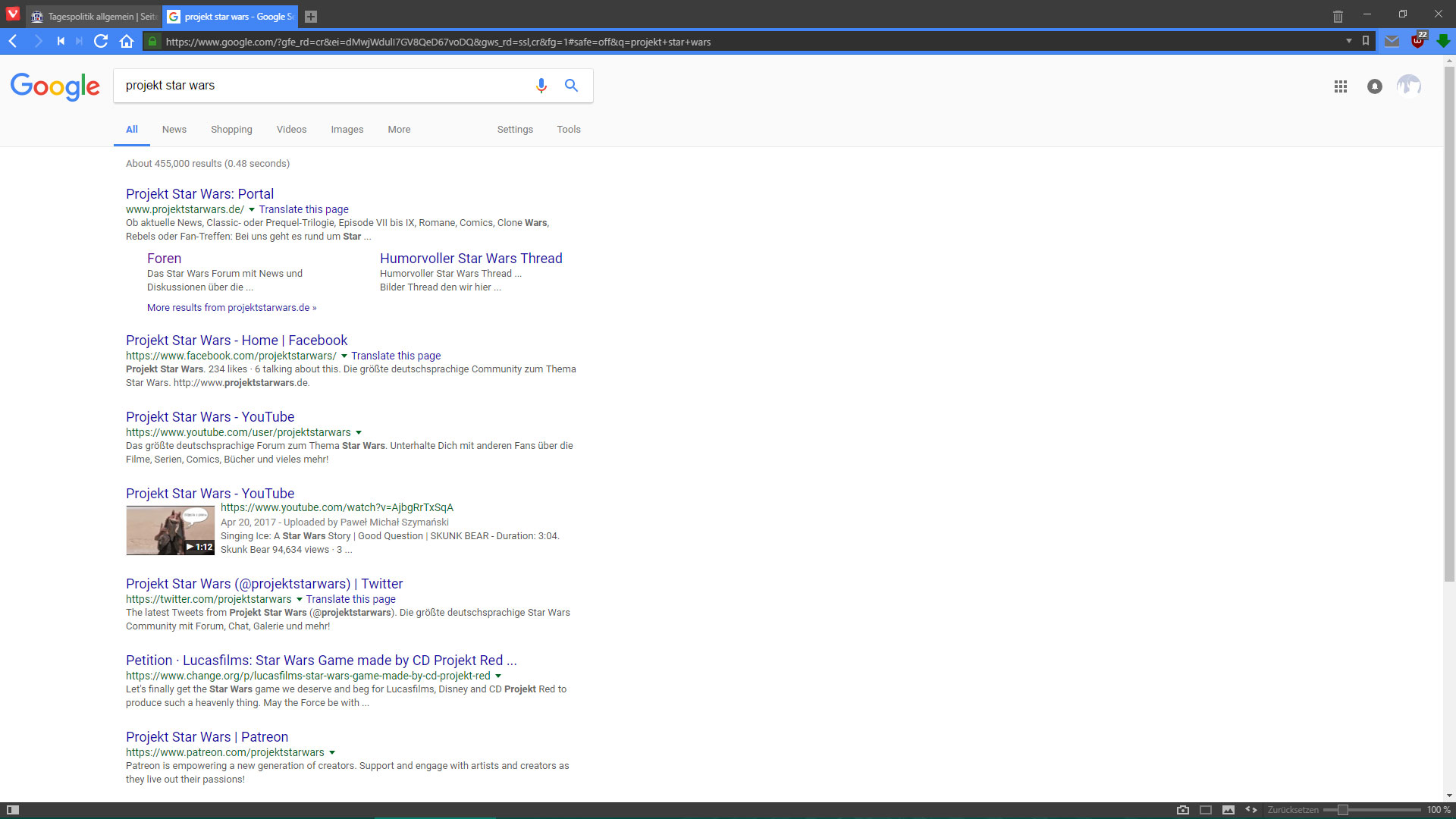Open the Google account avatar
The image size is (1456, 819).
pyautogui.click(x=1409, y=86)
